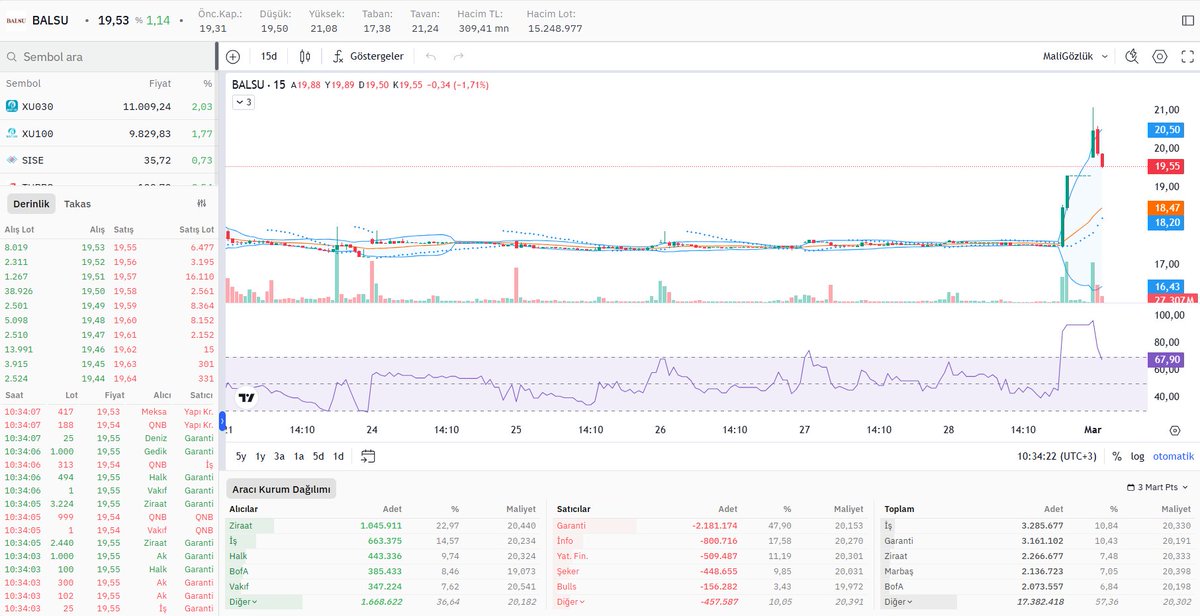Click the SISE symbol icon
Viewport: 1200px width, 616px height.
pos(12,160)
